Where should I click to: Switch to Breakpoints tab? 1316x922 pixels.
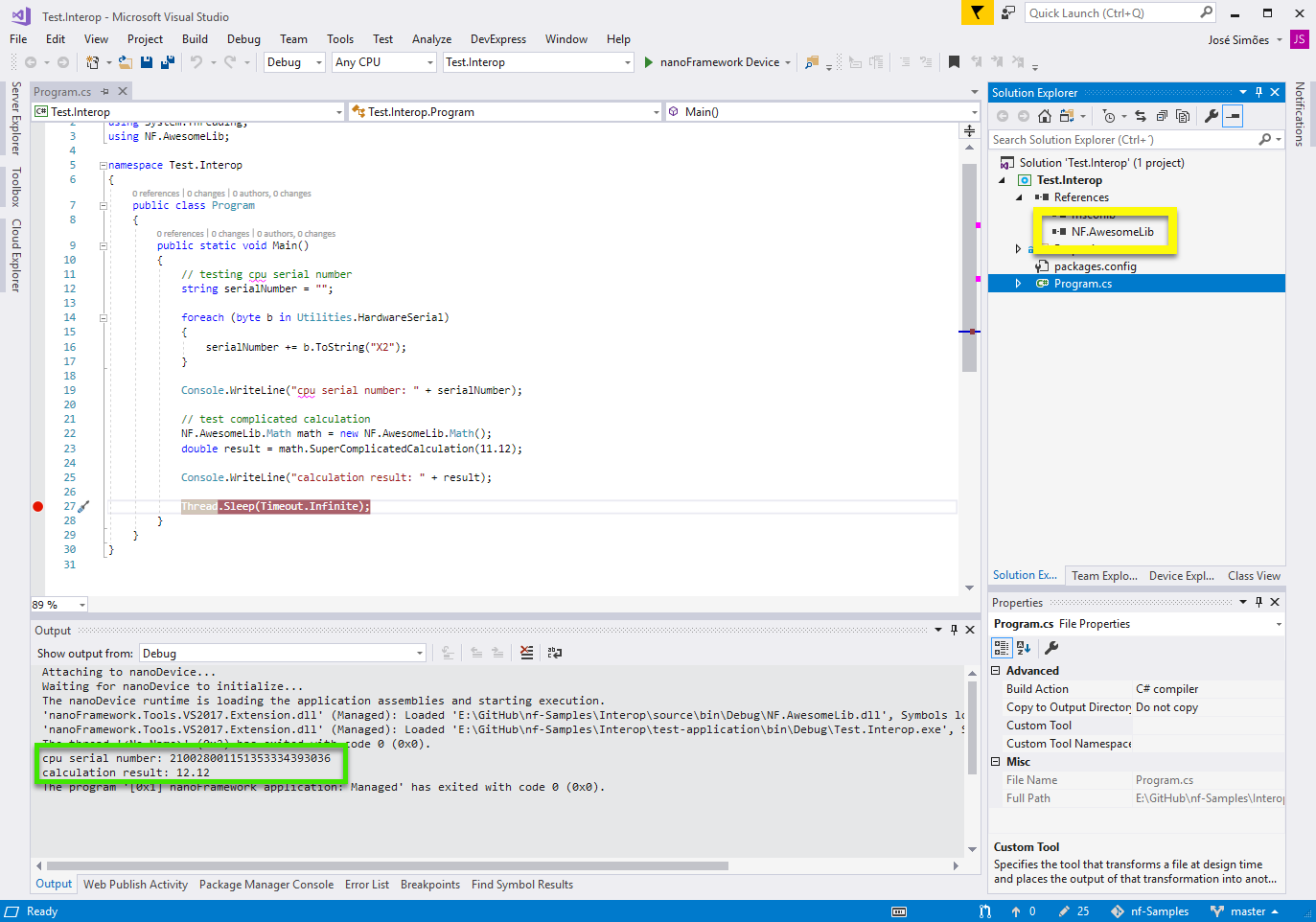pos(430,885)
